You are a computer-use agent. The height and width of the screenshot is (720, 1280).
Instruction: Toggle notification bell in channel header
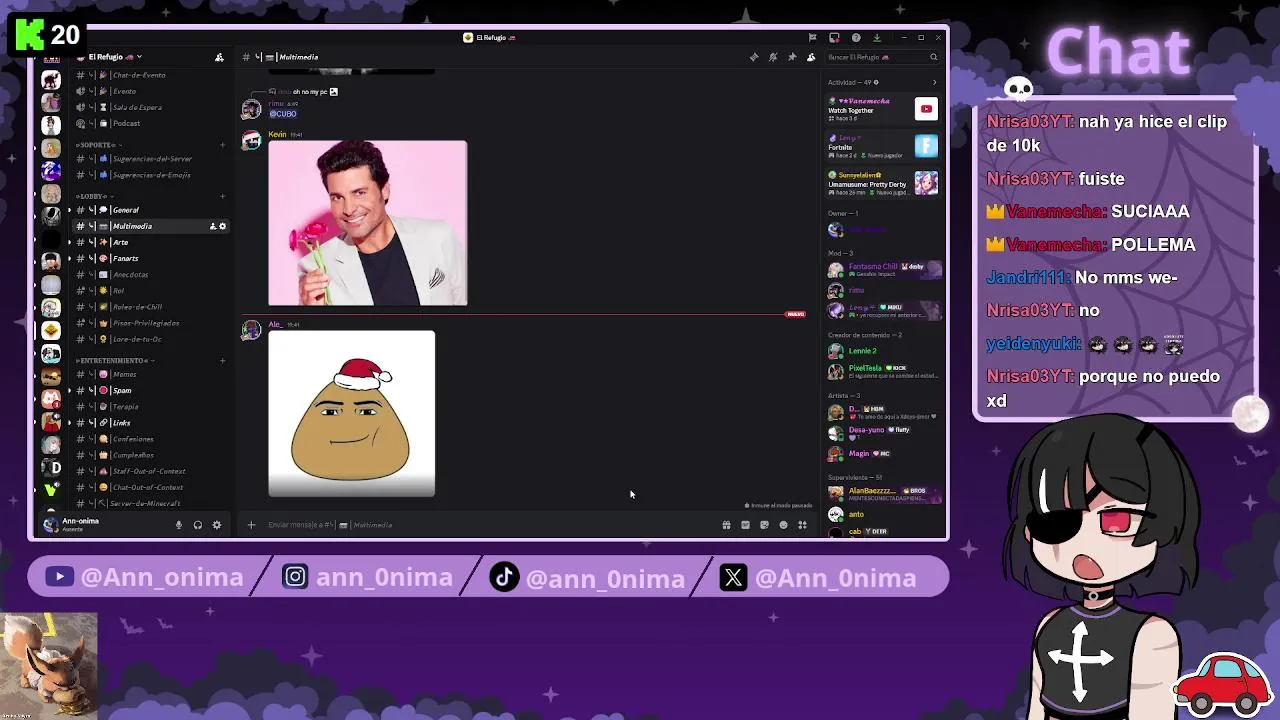click(773, 57)
